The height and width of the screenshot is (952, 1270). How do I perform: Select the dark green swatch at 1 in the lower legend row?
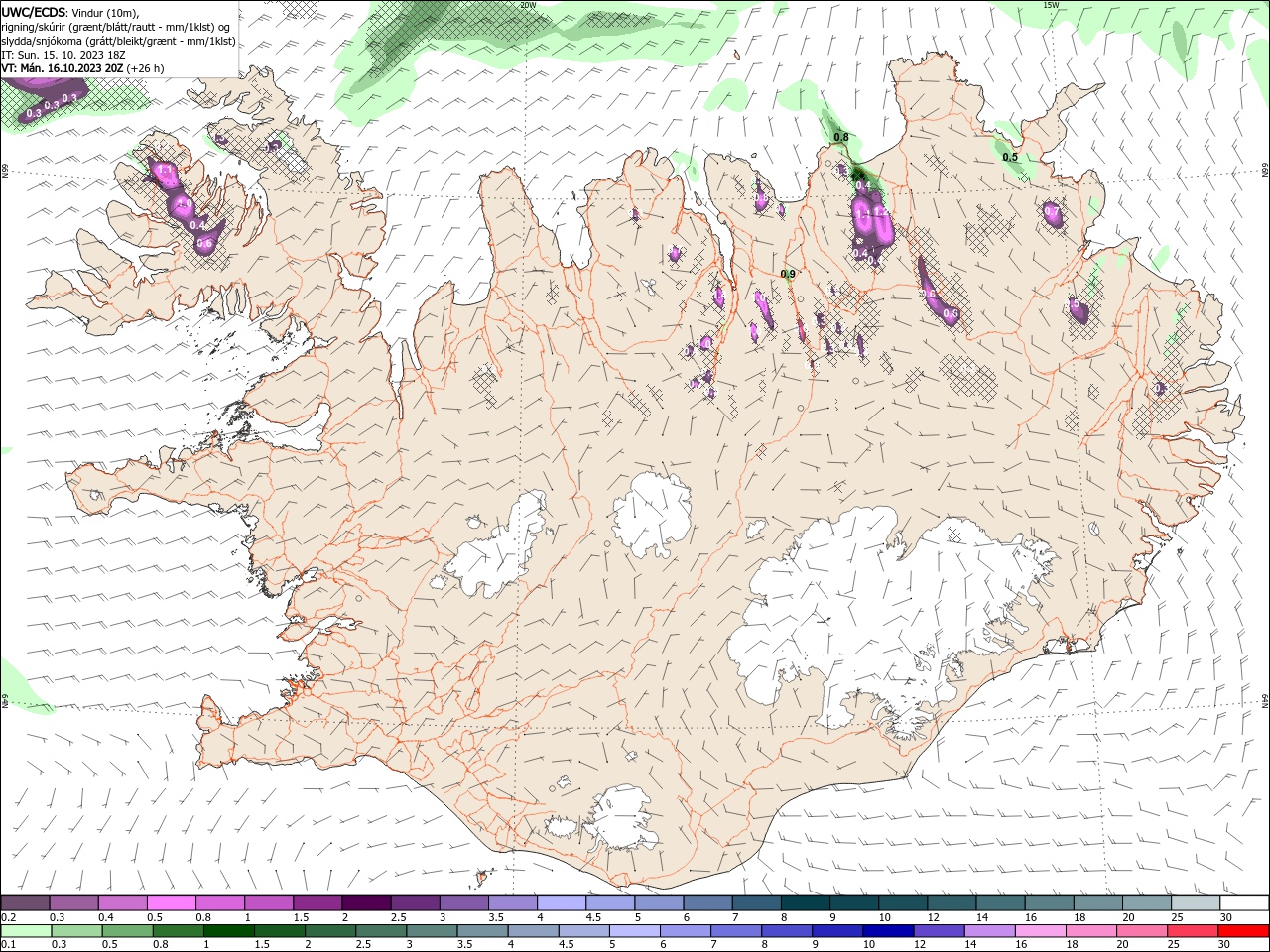[x=228, y=931]
